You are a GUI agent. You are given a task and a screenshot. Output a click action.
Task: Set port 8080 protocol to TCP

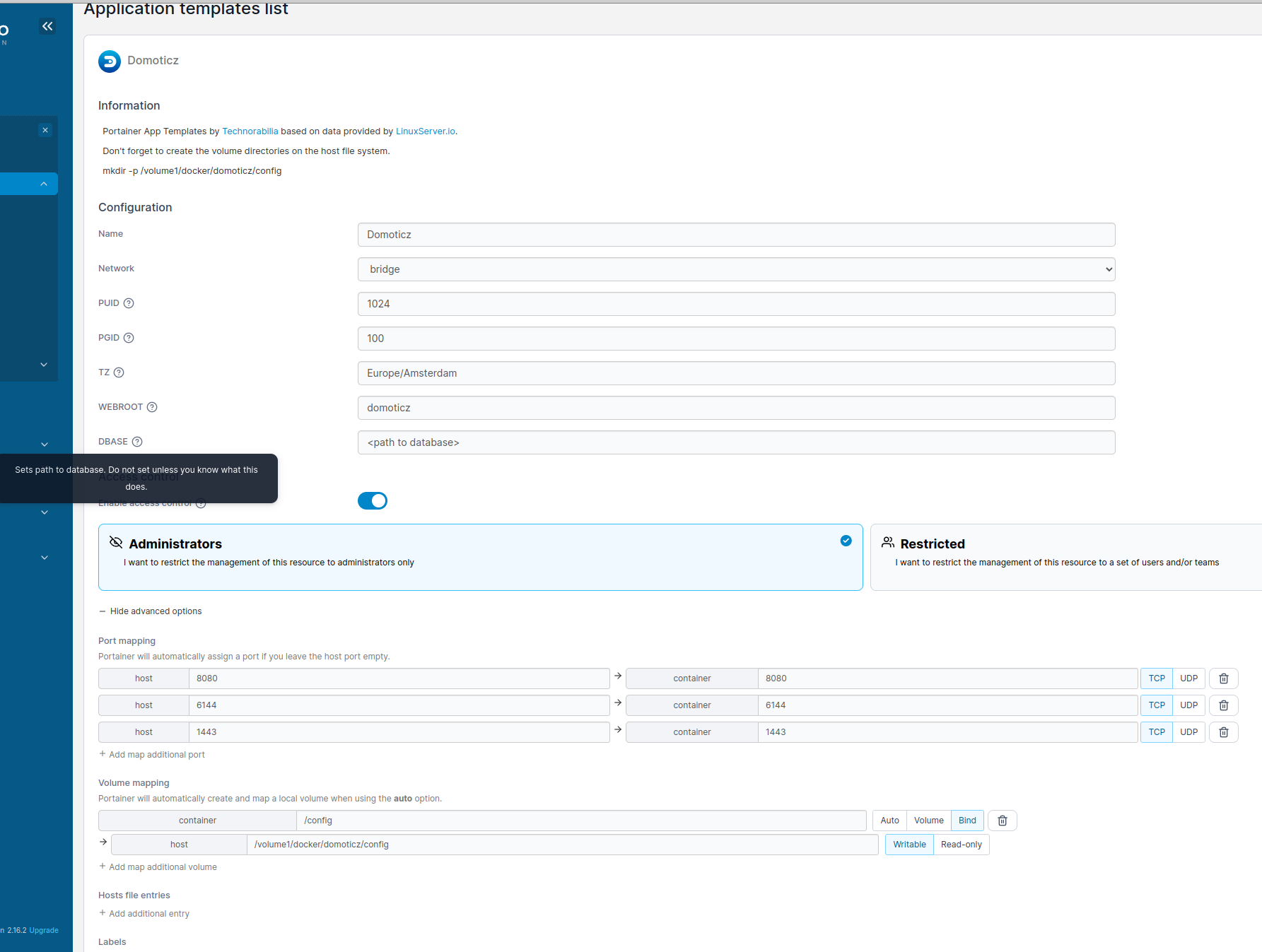tap(1157, 678)
